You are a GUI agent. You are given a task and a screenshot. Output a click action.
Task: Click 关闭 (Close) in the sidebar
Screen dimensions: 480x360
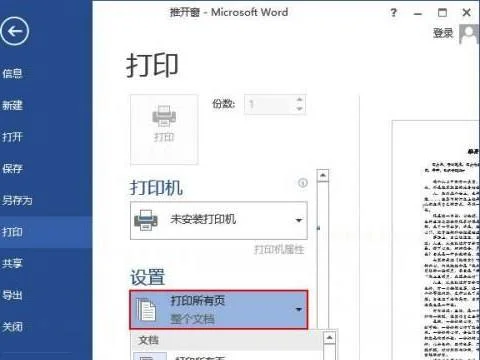(x=12, y=327)
